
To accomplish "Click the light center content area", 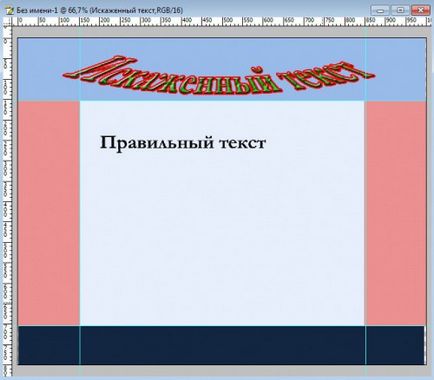I will click(x=222, y=213).
